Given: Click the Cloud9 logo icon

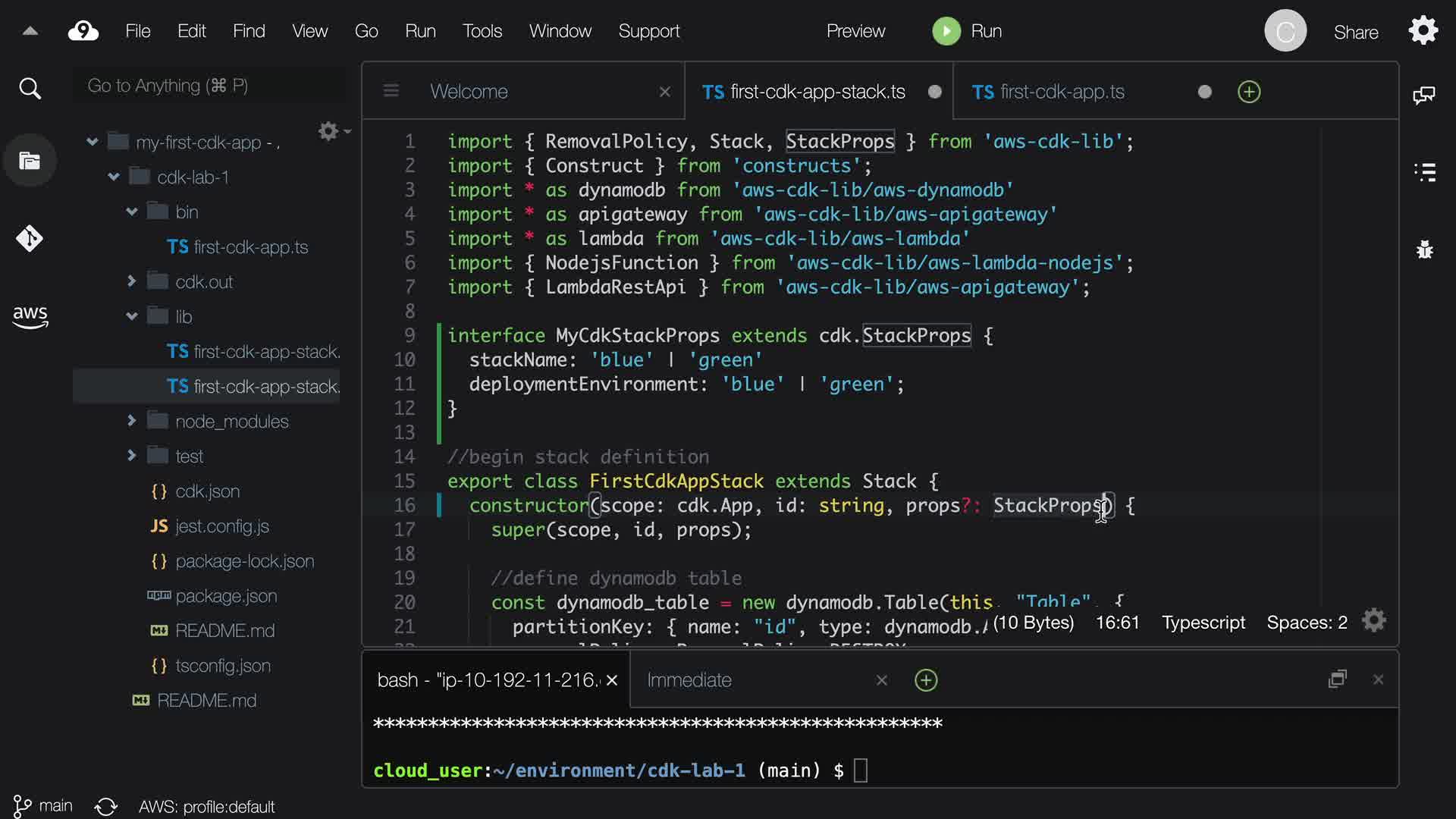Looking at the screenshot, I should pyautogui.click(x=83, y=31).
